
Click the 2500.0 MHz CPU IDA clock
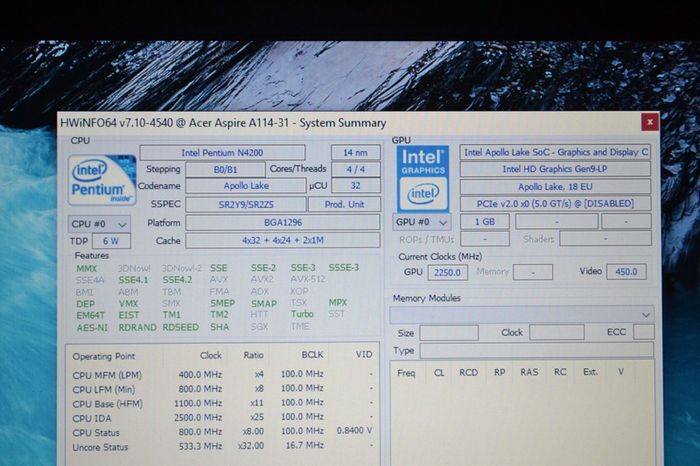[x=198, y=417]
